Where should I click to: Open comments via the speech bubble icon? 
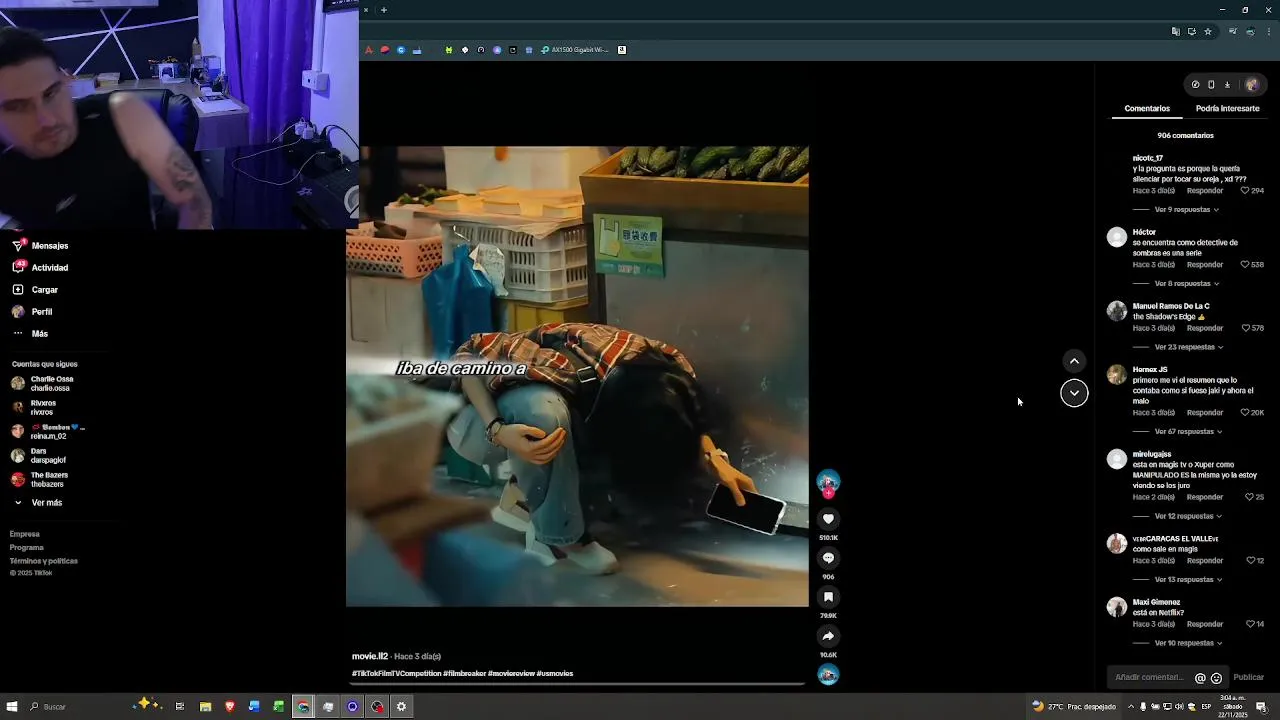828,558
